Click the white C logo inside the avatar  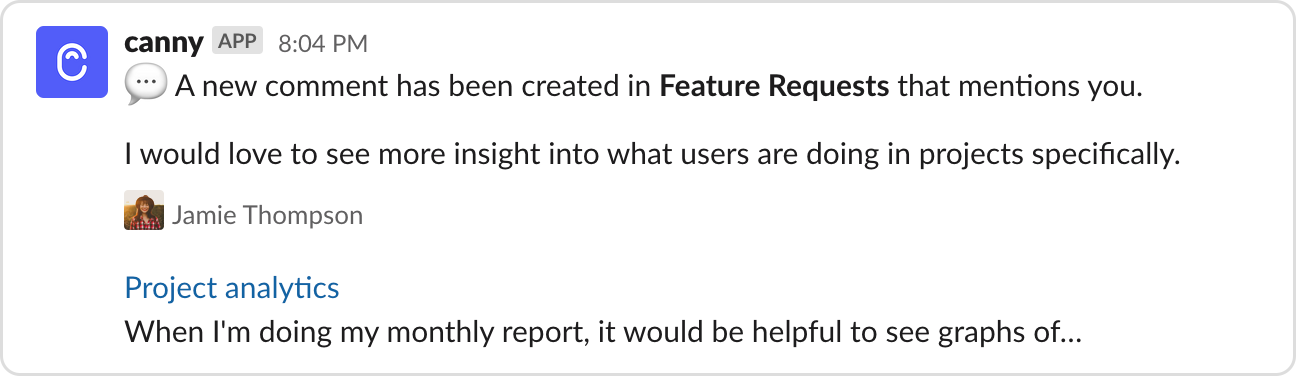(x=72, y=62)
